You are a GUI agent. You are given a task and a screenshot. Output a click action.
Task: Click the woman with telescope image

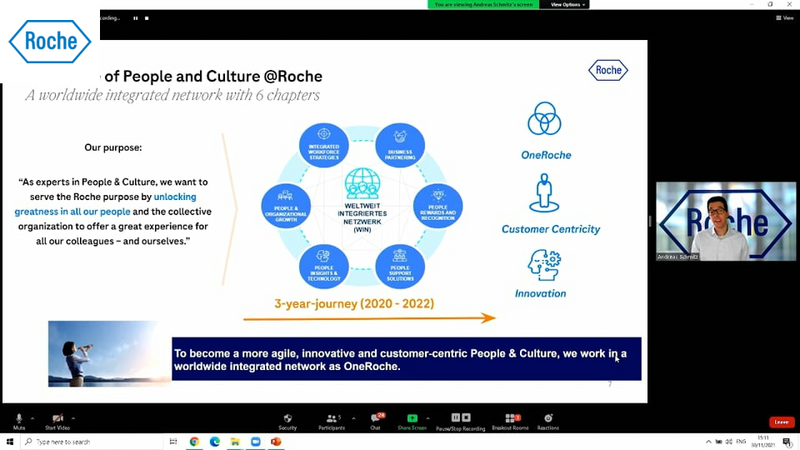(x=109, y=354)
